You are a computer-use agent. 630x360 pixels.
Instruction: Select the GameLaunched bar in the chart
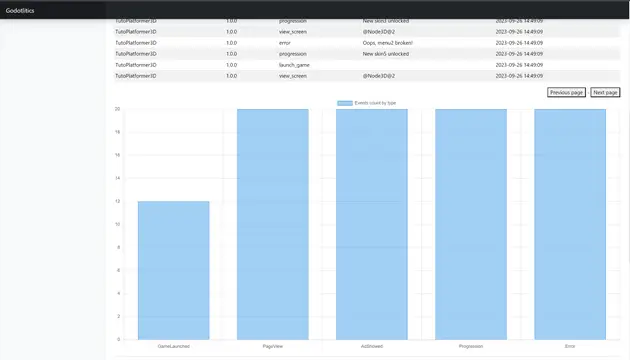click(x=174, y=270)
